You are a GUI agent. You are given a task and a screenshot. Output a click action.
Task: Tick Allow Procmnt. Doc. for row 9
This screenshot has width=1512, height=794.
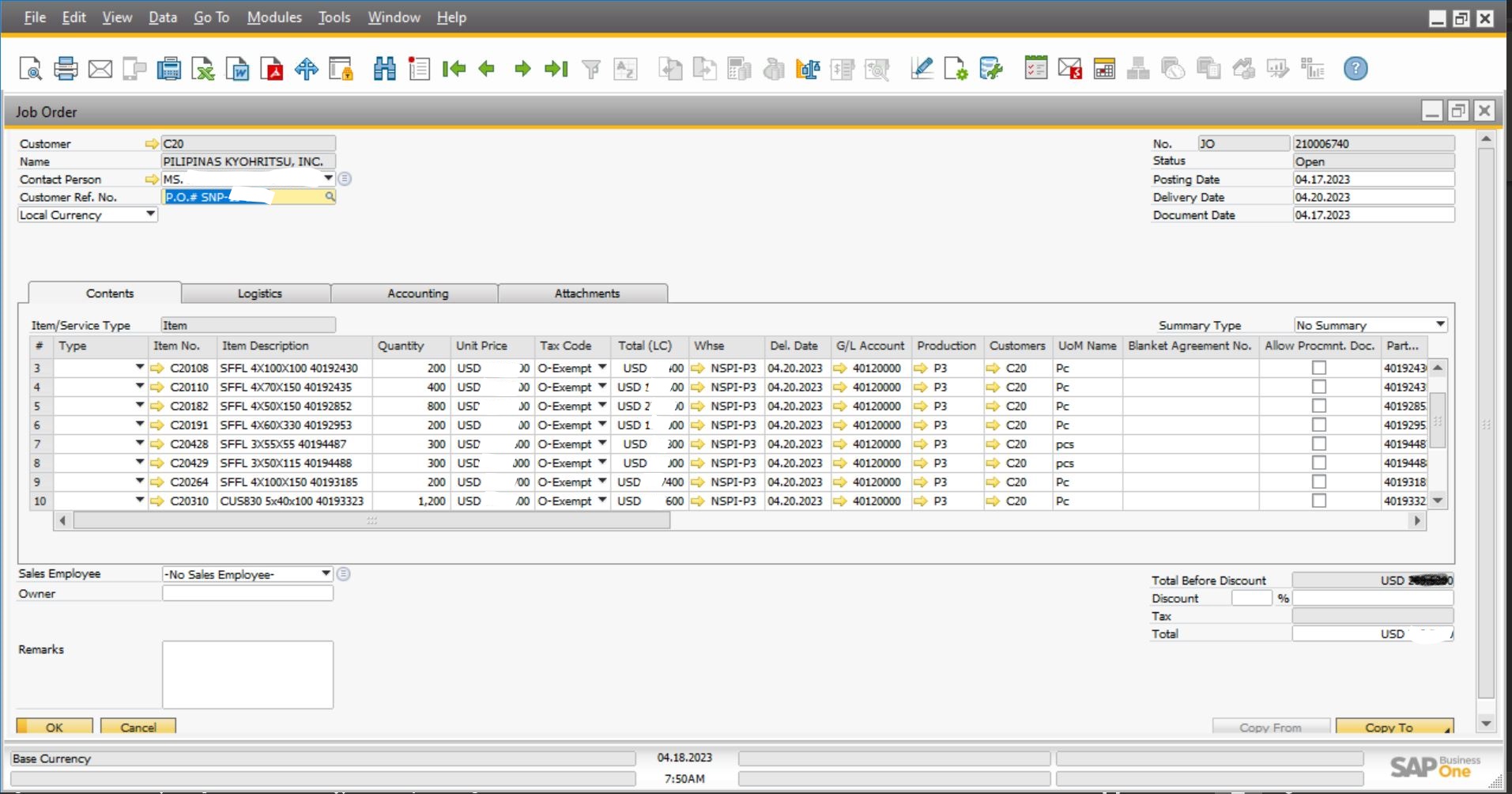1318,482
